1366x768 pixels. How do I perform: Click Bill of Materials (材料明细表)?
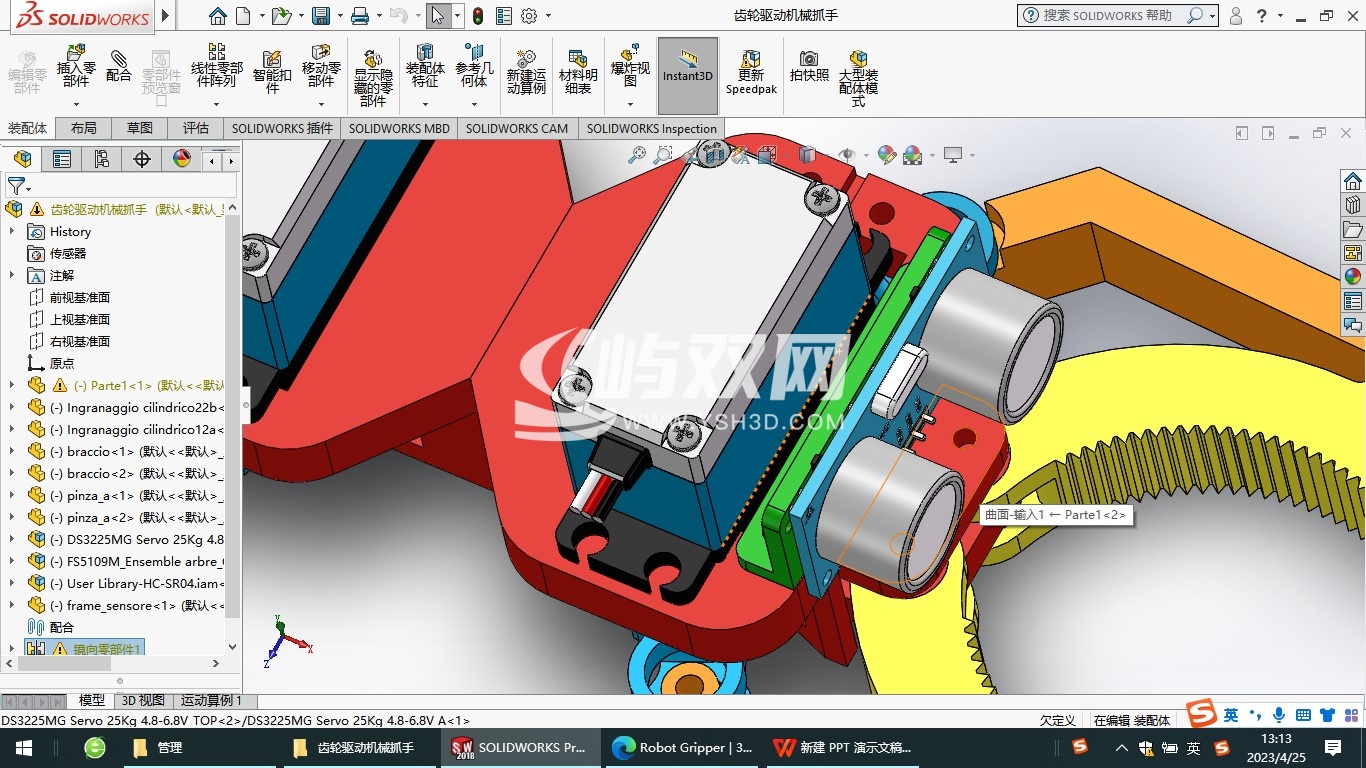tap(577, 72)
